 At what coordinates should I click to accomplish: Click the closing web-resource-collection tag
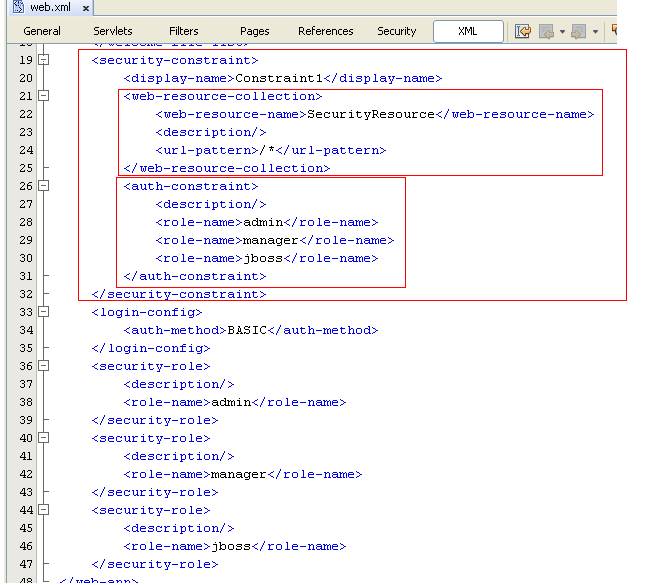click(227, 168)
